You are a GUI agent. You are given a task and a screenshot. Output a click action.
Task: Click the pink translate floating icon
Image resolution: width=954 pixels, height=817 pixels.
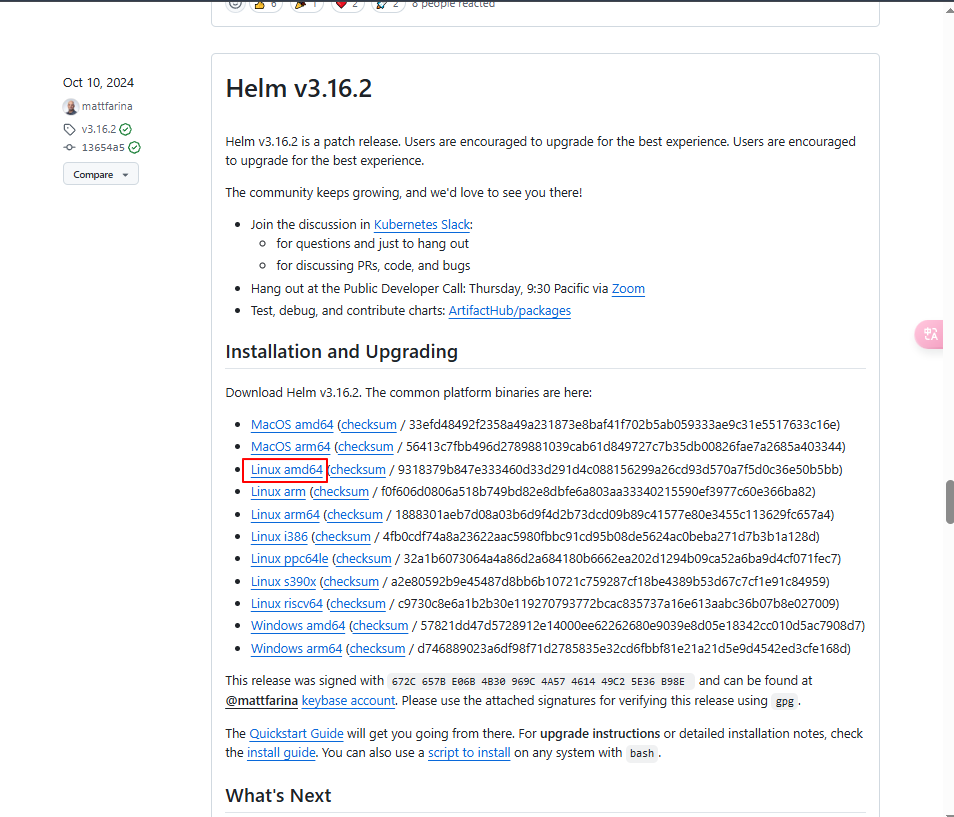930,334
